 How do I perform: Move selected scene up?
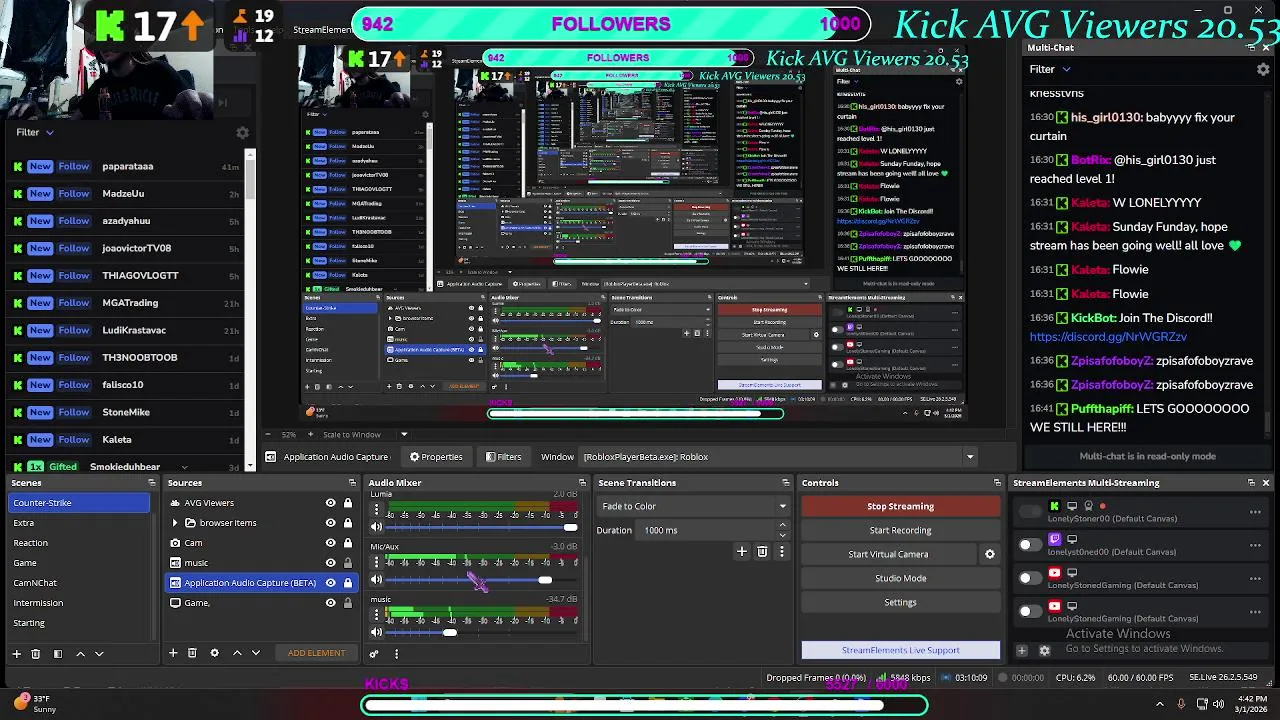pos(80,653)
